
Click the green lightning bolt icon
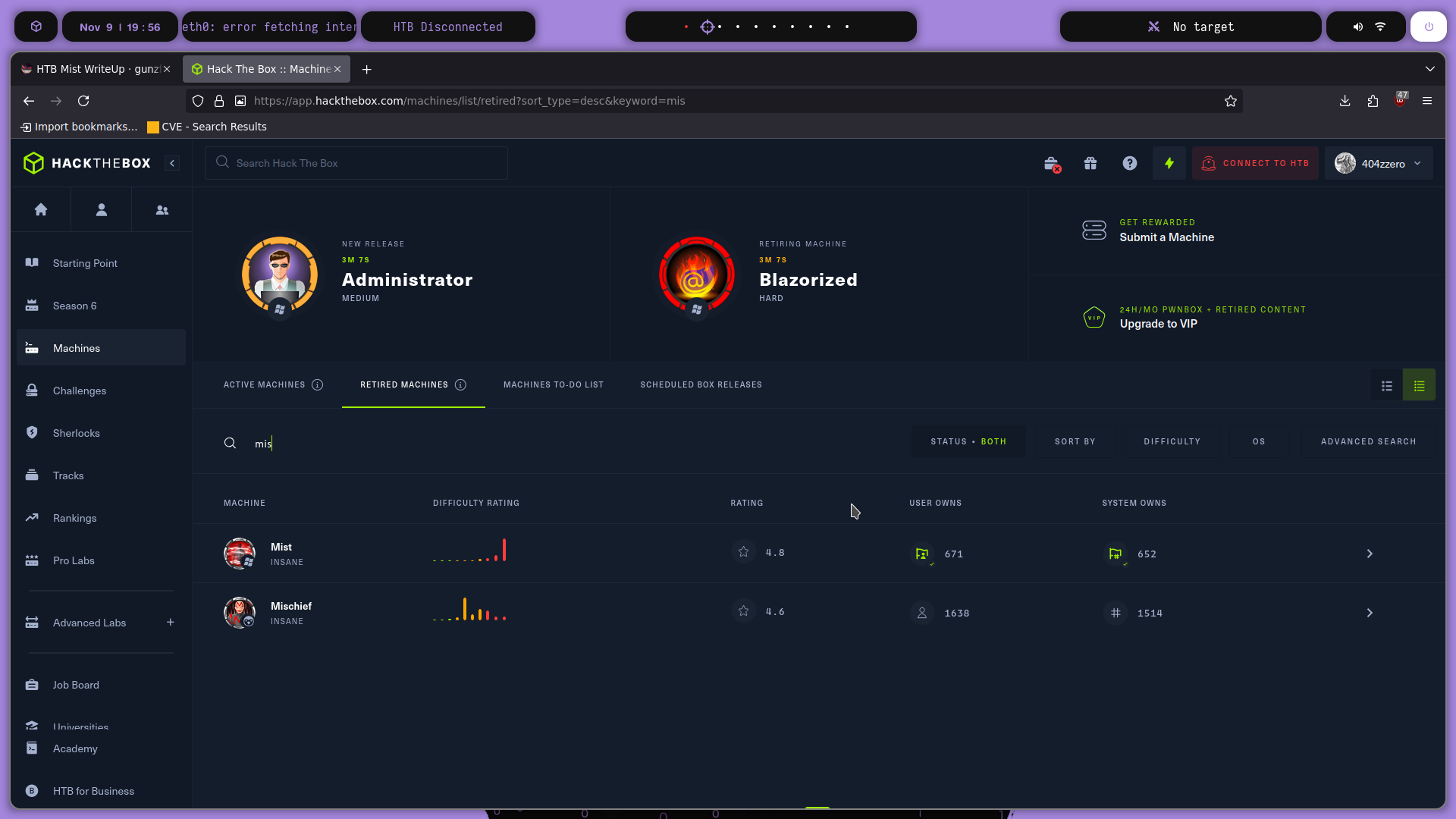click(1169, 163)
